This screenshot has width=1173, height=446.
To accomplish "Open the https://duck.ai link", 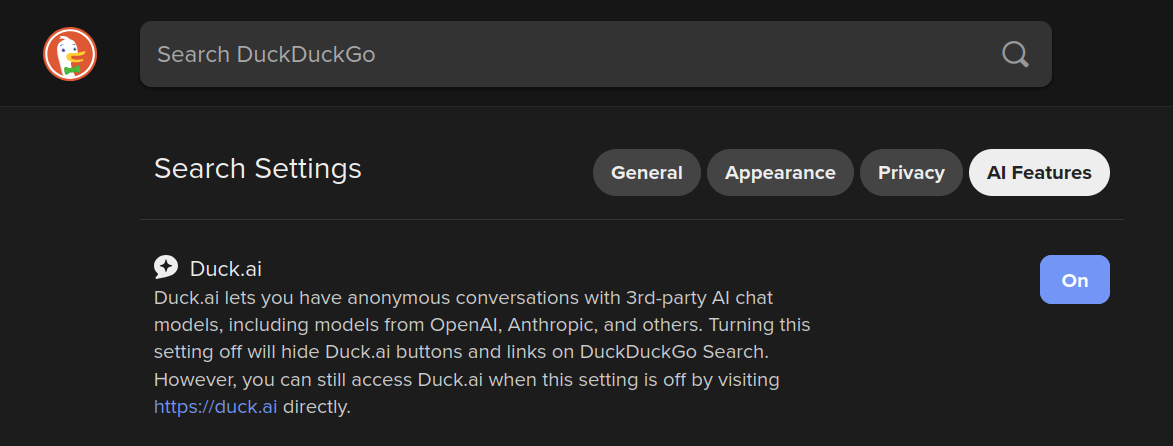I will point(215,407).
